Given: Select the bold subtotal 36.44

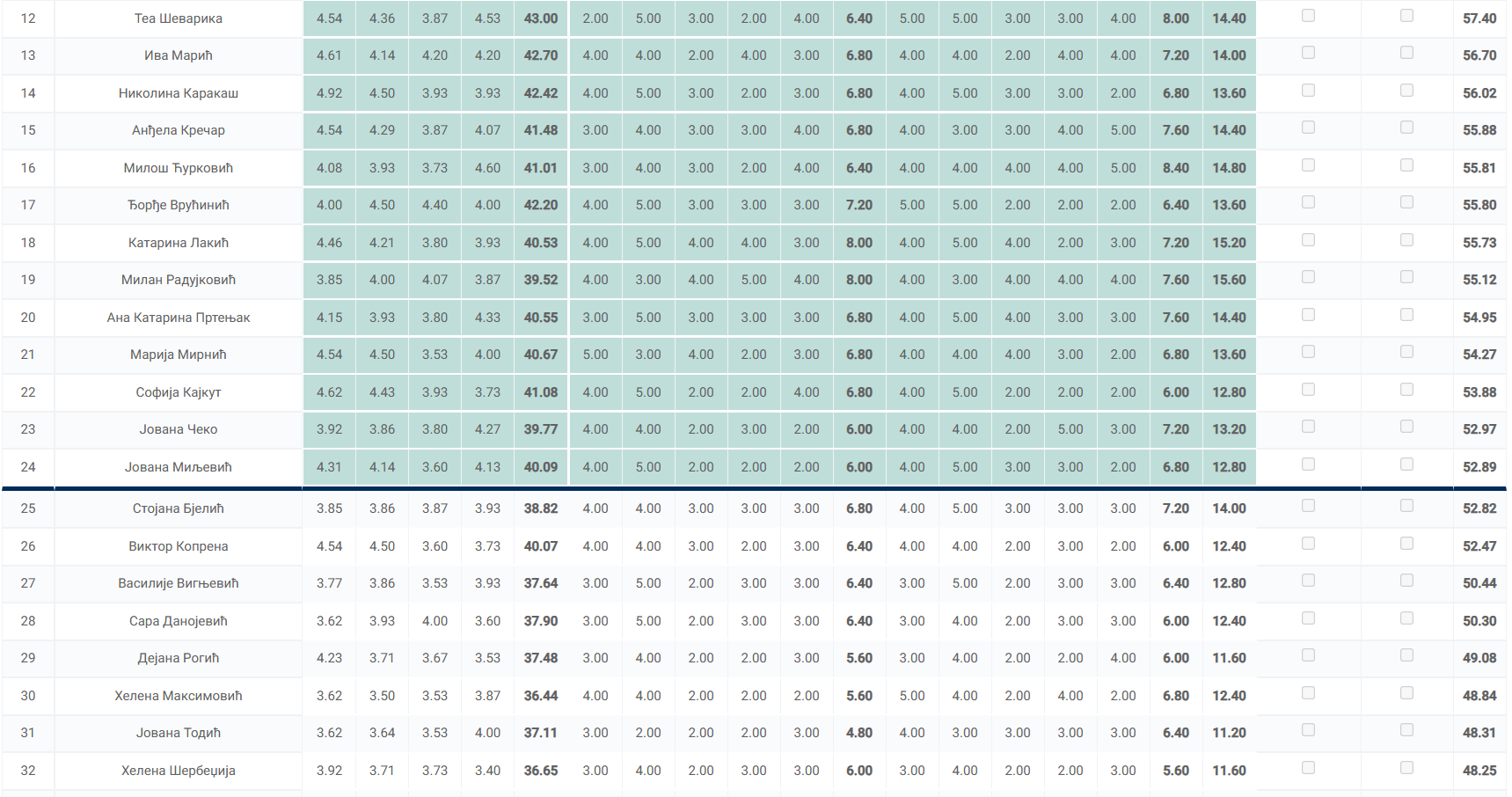Looking at the screenshot, I should point(541,696).
